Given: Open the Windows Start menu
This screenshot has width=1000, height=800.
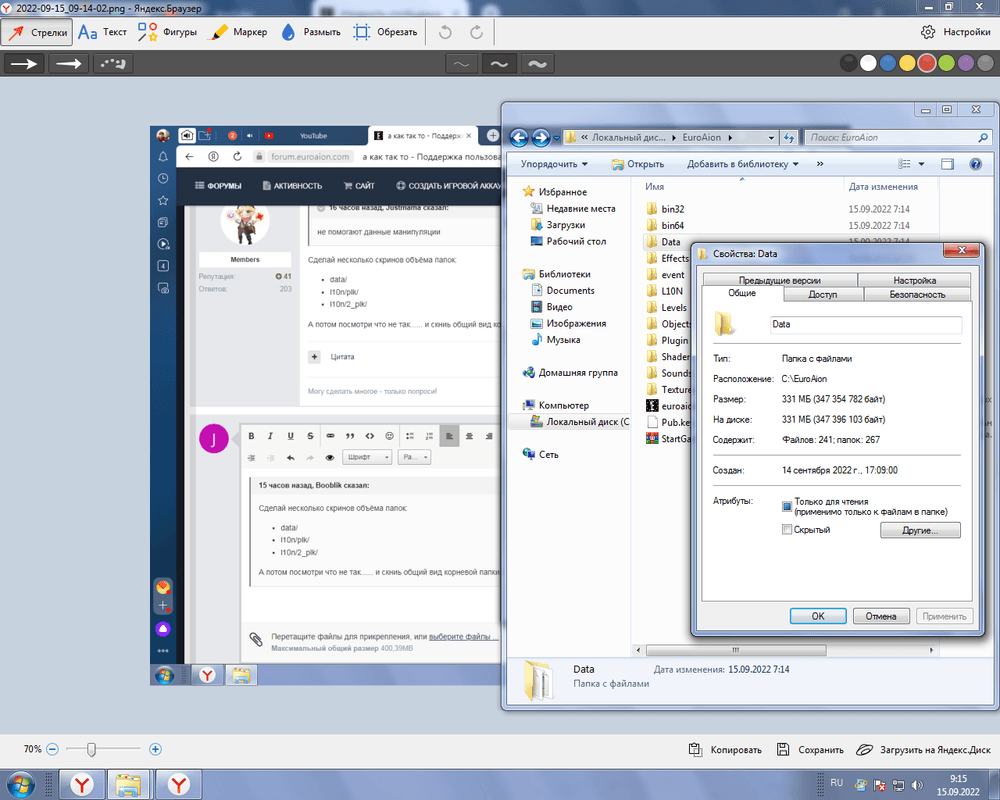Looking at the screenshot, I should click(x=20, y=783).
